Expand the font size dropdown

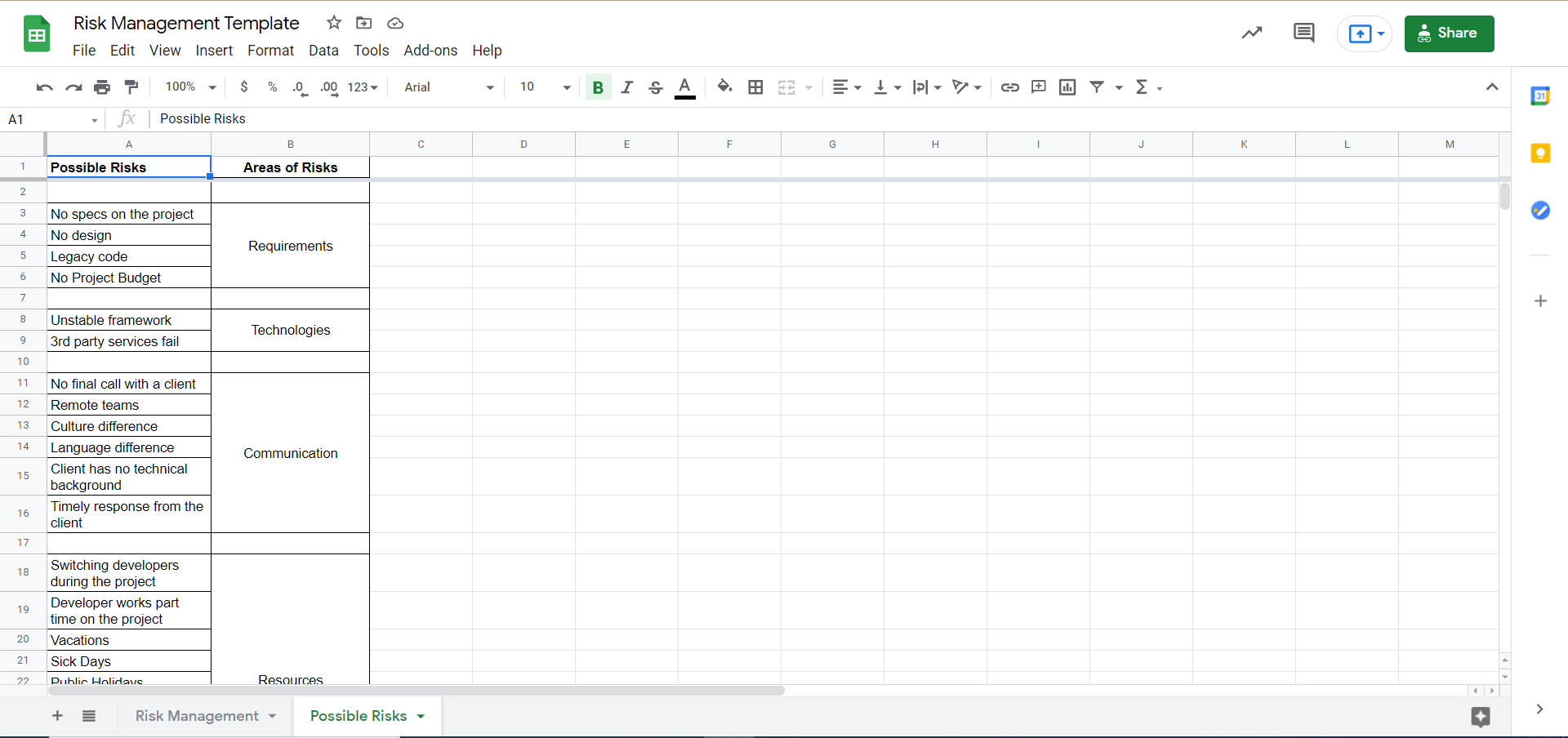545,87
